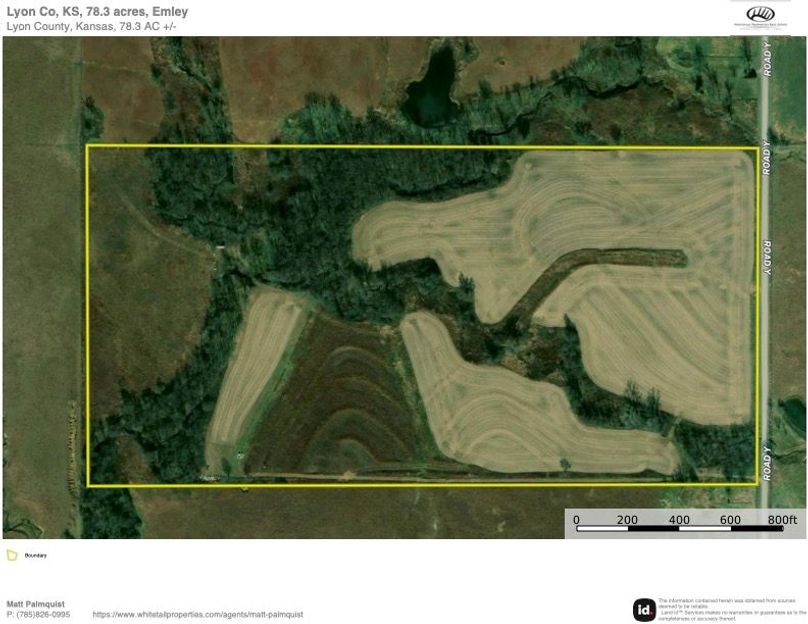This screenshot has height=624, width=808.
Task: Click the Lyon Co, KS map title
Action: [x=96, y=12]
